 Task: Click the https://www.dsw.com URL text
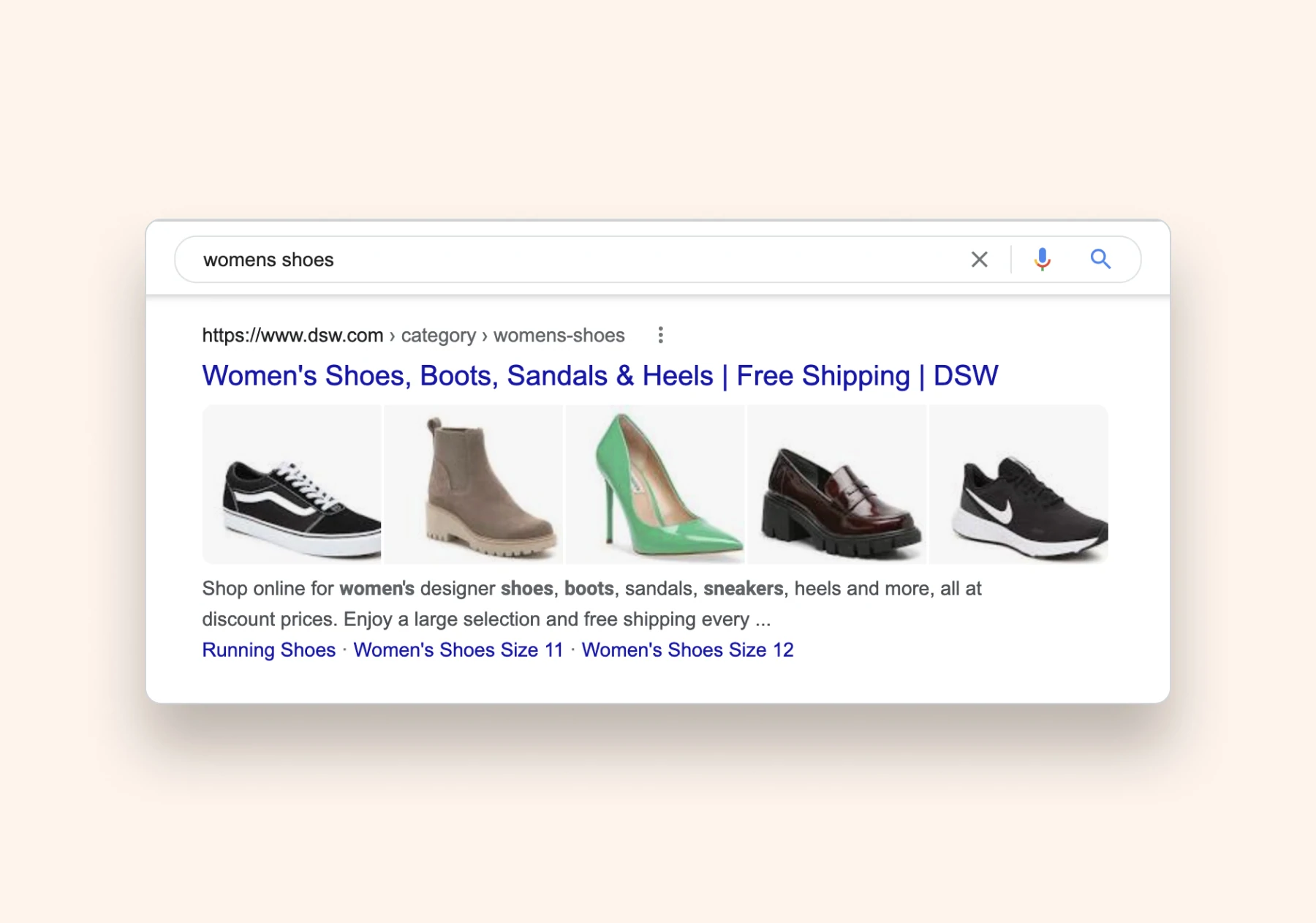[292, 336]
